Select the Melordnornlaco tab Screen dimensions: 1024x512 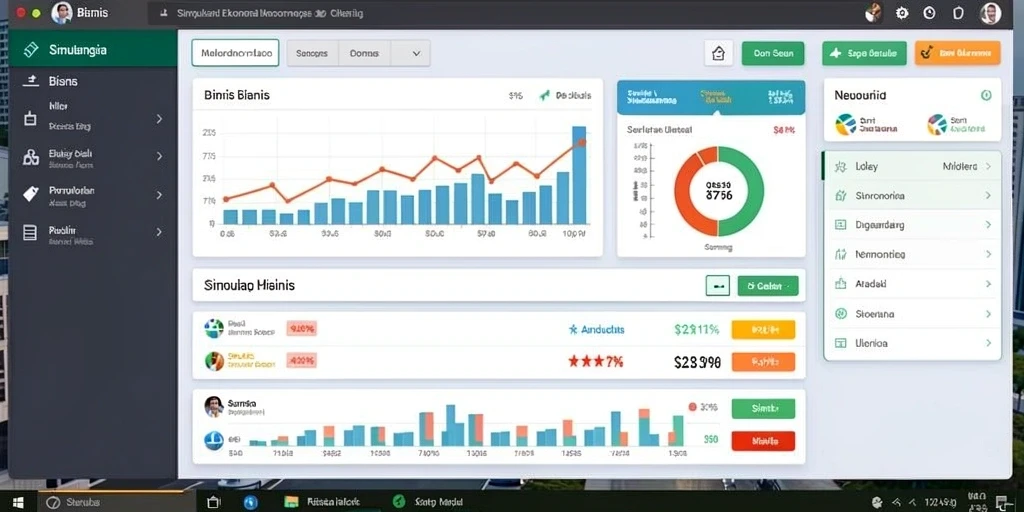tap(235, 53)
